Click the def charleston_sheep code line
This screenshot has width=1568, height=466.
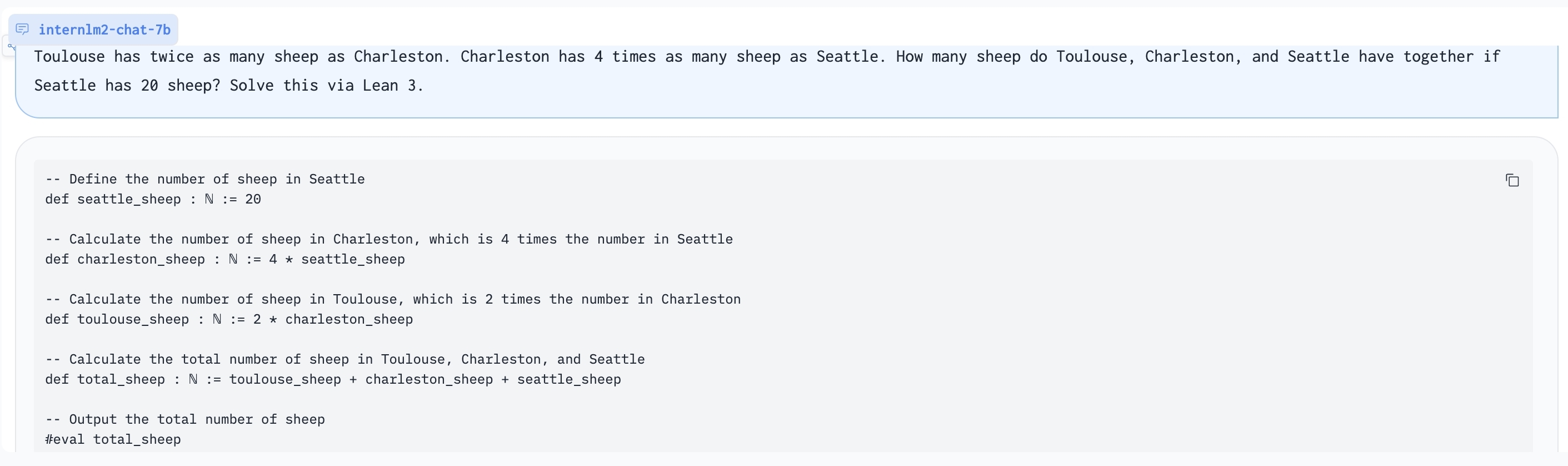[x=224, y=260]
